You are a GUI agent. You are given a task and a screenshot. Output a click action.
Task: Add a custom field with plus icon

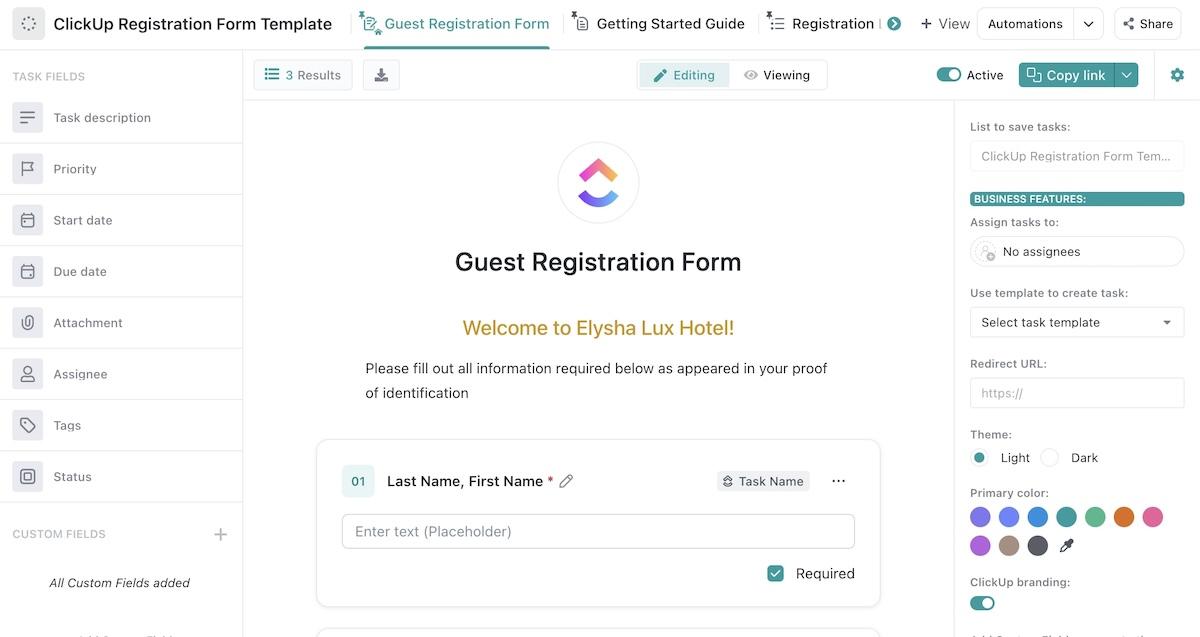point(221,534)
